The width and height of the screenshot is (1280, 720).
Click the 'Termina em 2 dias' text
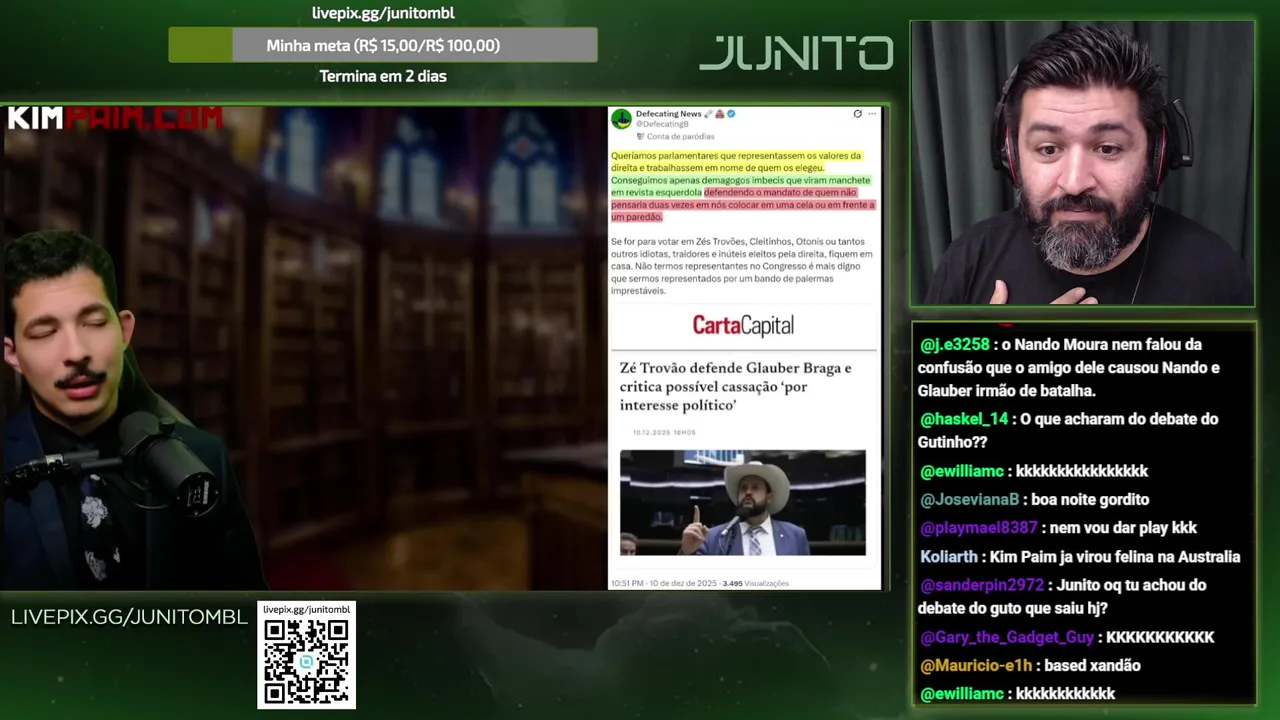point(383,76)
